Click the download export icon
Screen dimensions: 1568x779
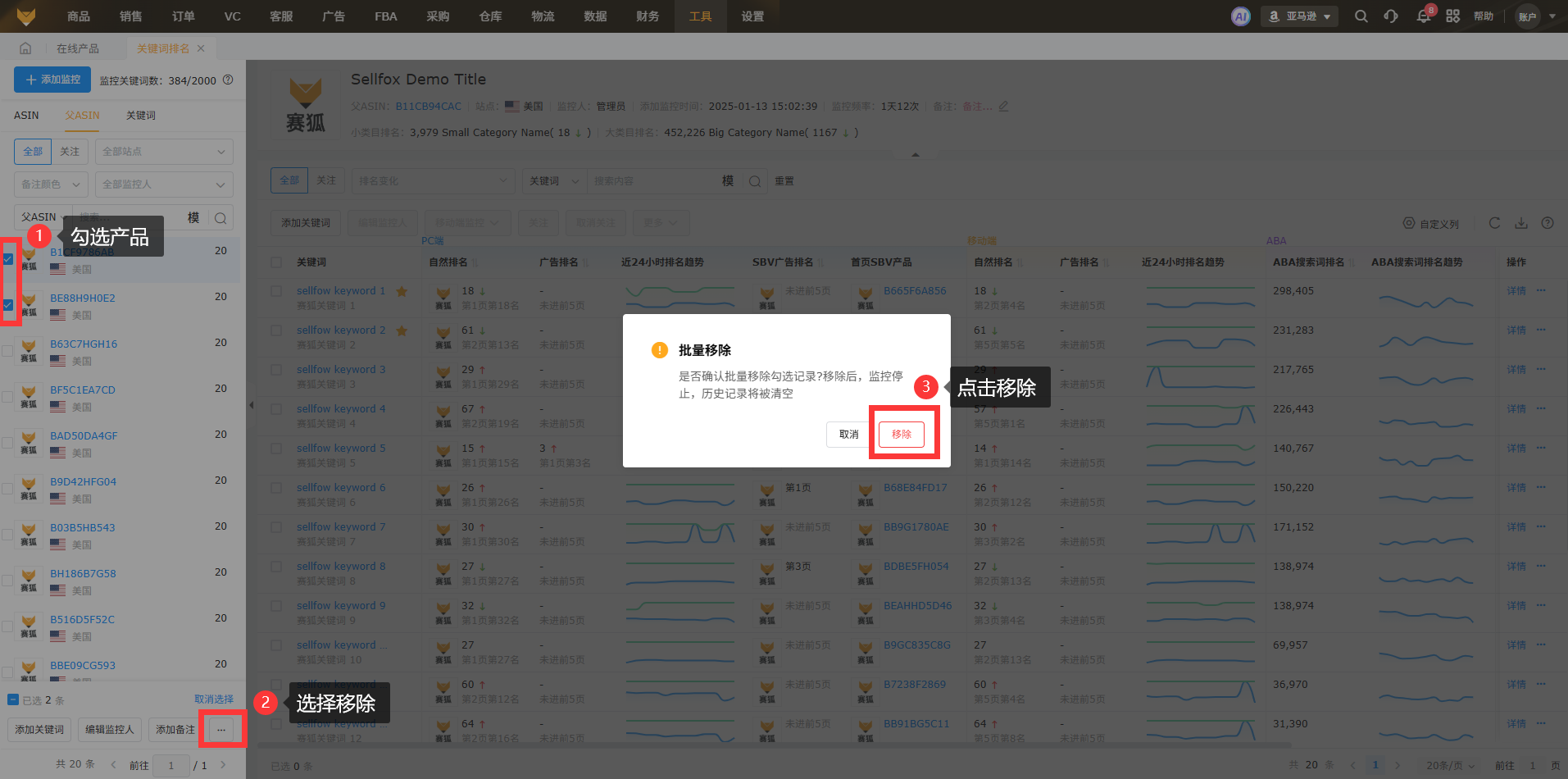(1520, 223)
